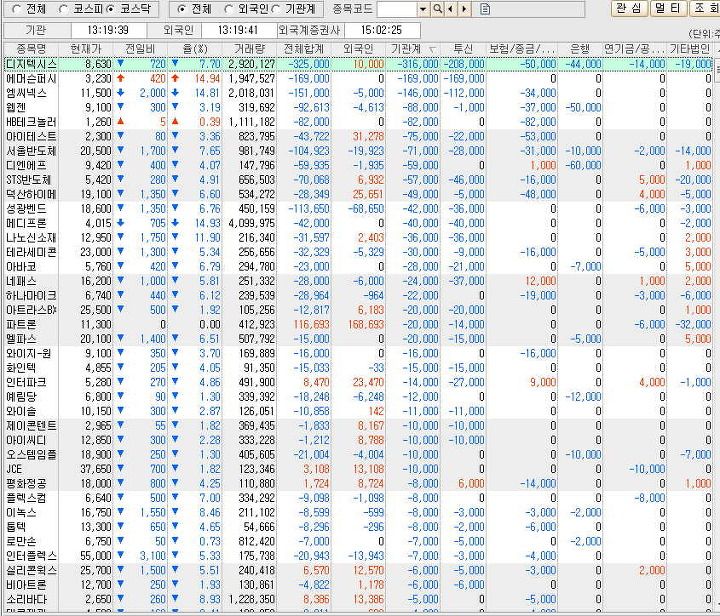Select the 소리바다 stock name
Screen dimensions: 720x616
(26, 599)
